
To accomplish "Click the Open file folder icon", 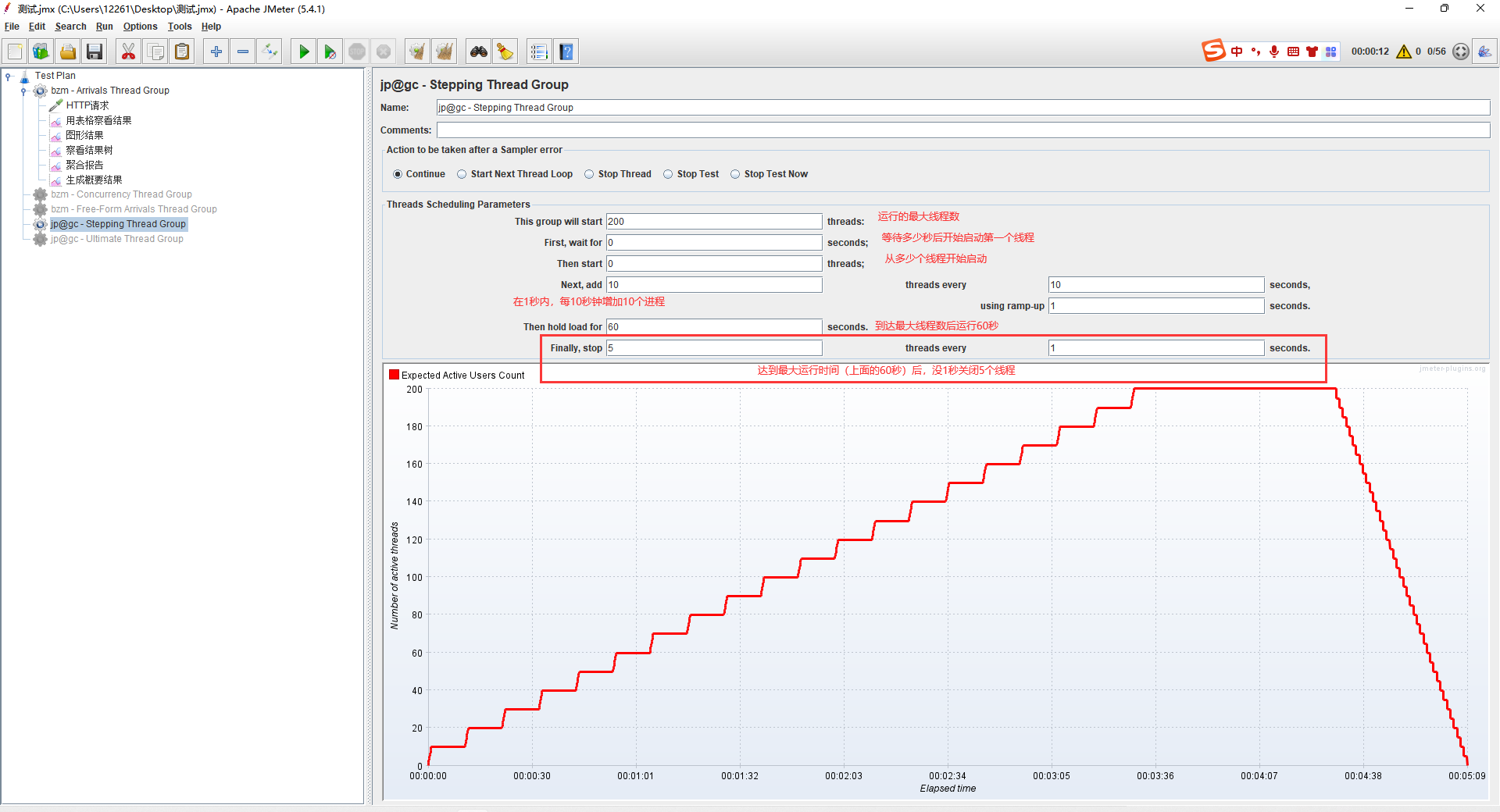I will [68, 52].
